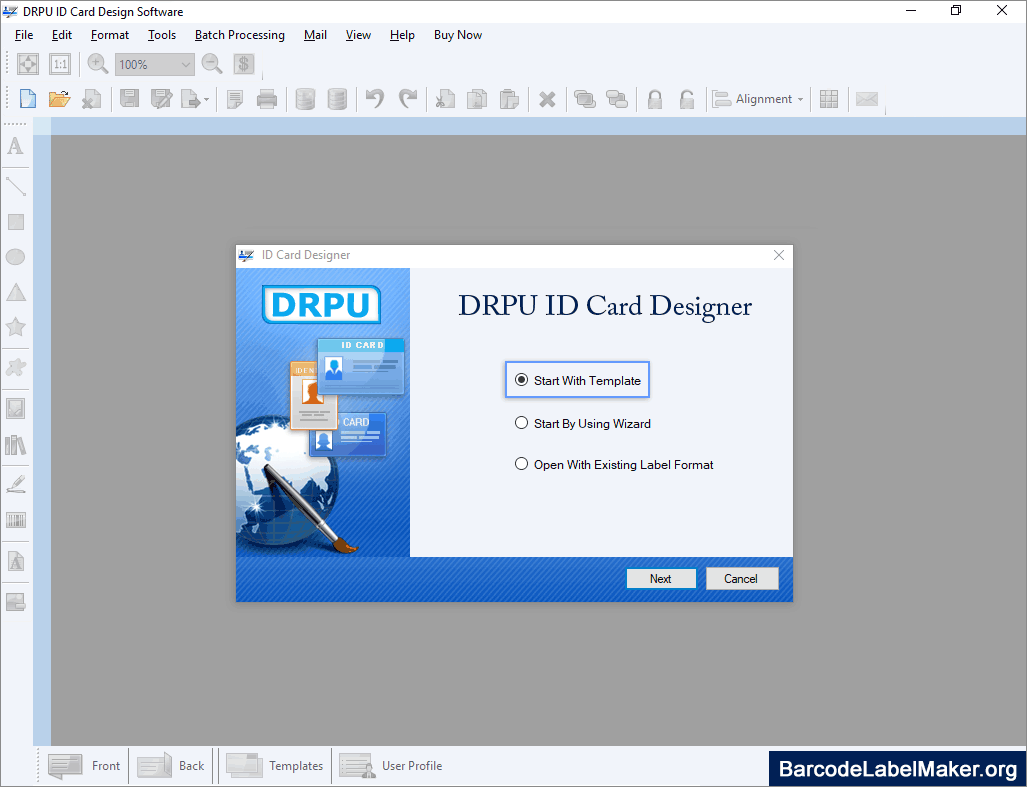Click the Fit to Window zoom icon
The width and height of the screenshot is (1027, 787).
(28, 64)
